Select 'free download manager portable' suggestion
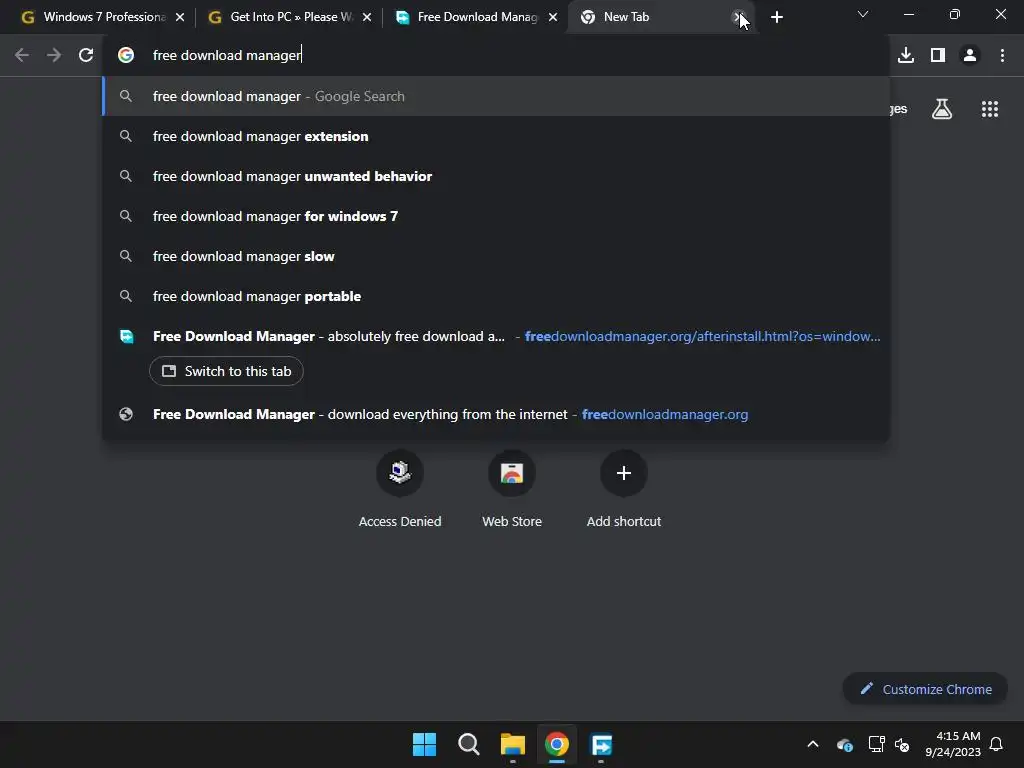 coord(496,296)
